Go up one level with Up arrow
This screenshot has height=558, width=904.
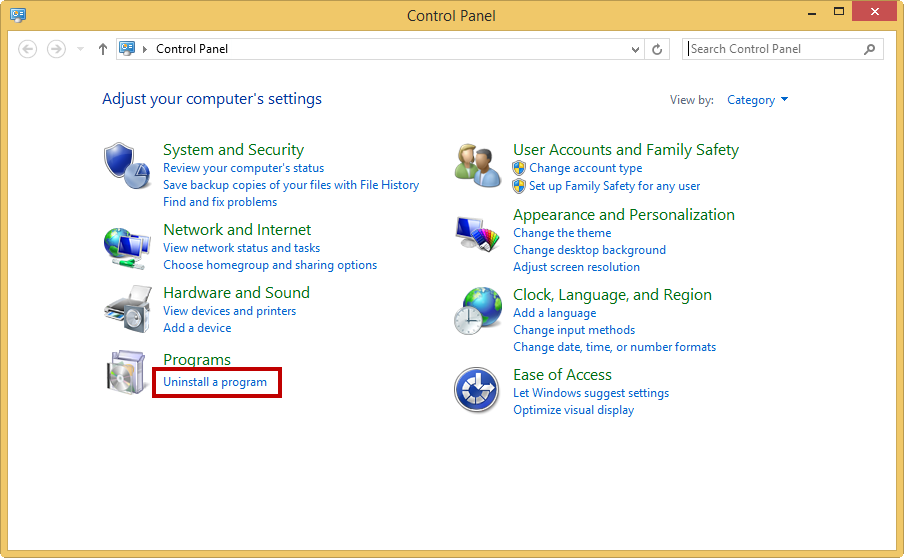click(103, 49)
